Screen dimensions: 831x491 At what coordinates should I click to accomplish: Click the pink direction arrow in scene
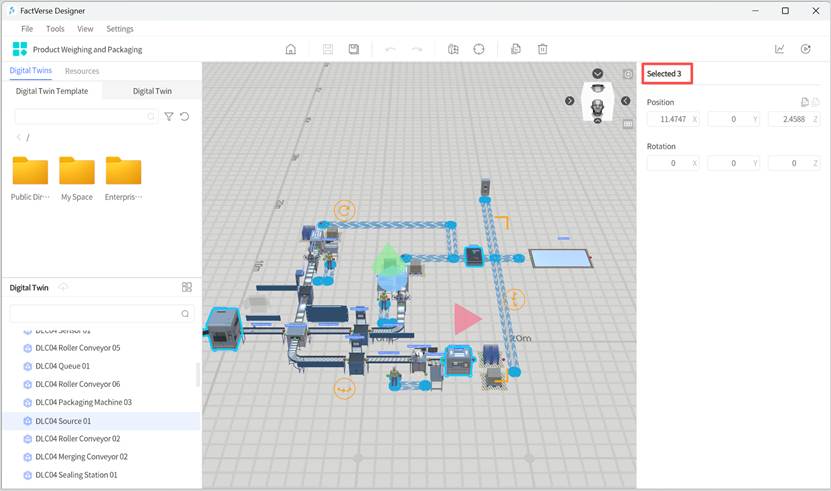(467, 319)
